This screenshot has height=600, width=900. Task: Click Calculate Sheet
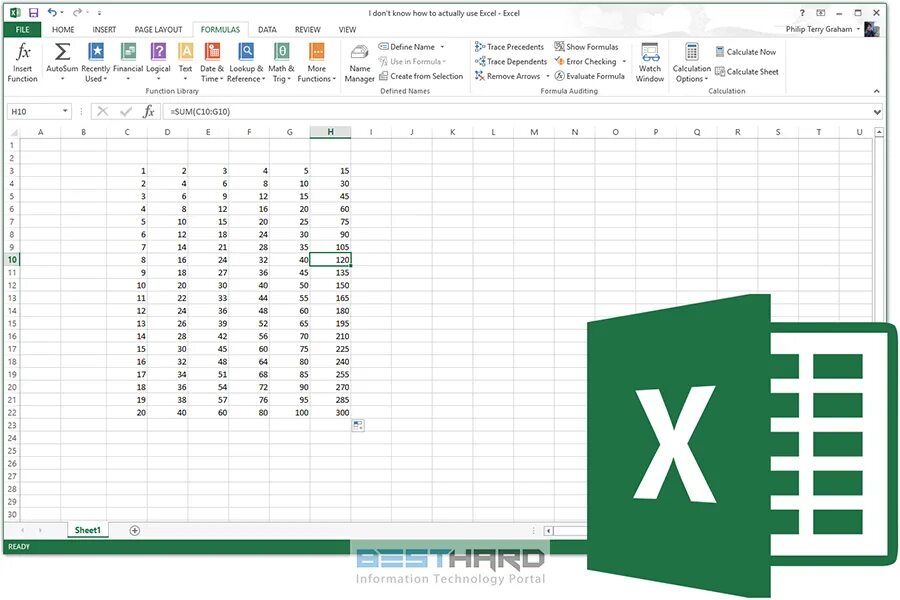coord(747,72)
